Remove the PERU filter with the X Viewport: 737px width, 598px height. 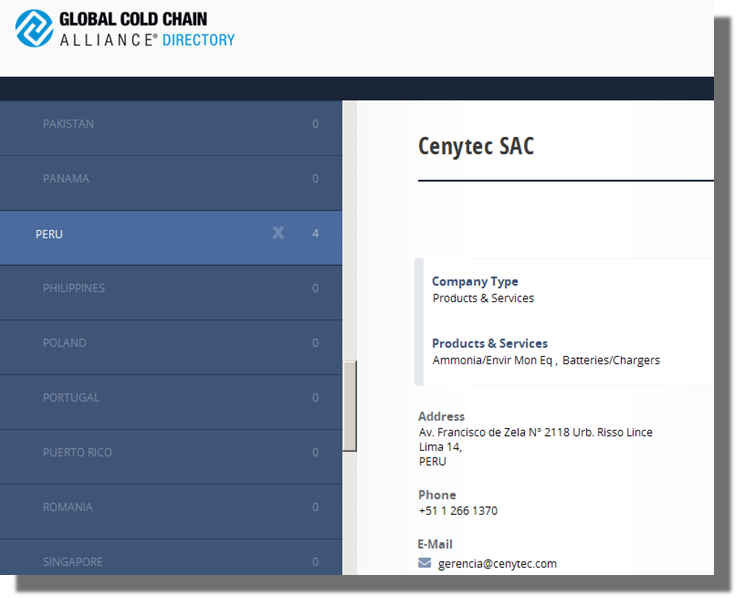coord(278,233)
